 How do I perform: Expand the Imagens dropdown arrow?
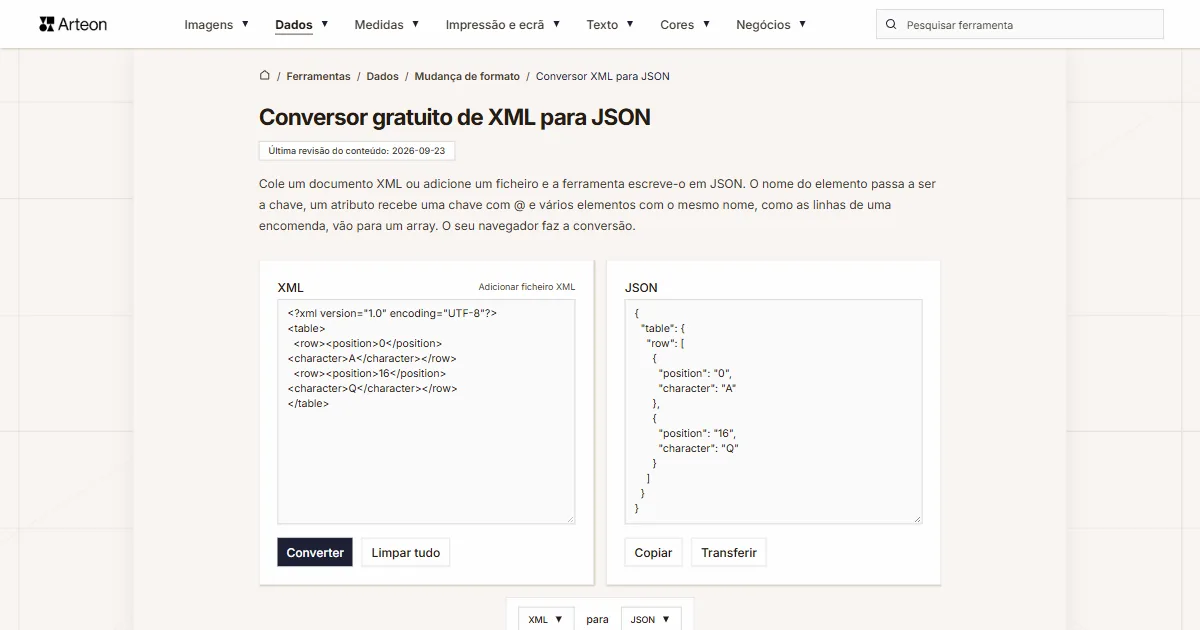pos(245,24)
